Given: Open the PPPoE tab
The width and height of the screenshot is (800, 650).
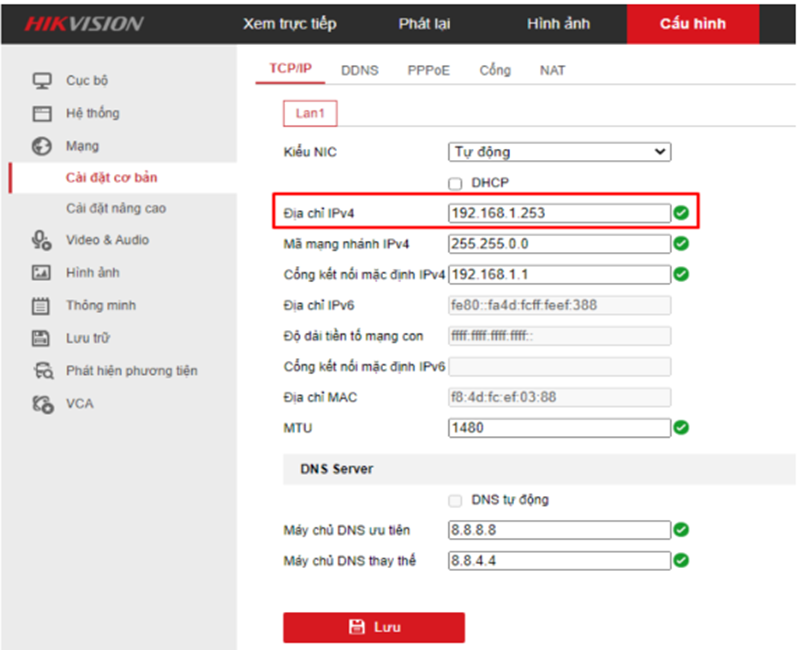Looking at the screenshot, I should 428,70.
